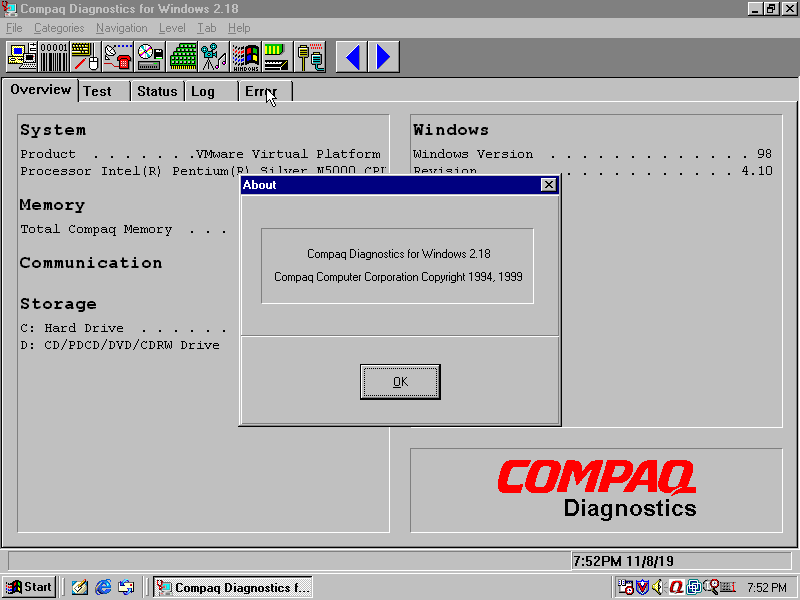The height and width of the screenshot is (600, 800).
Task: Open the keyboard and mouse input devices icon
Action: tap(86, 57)
